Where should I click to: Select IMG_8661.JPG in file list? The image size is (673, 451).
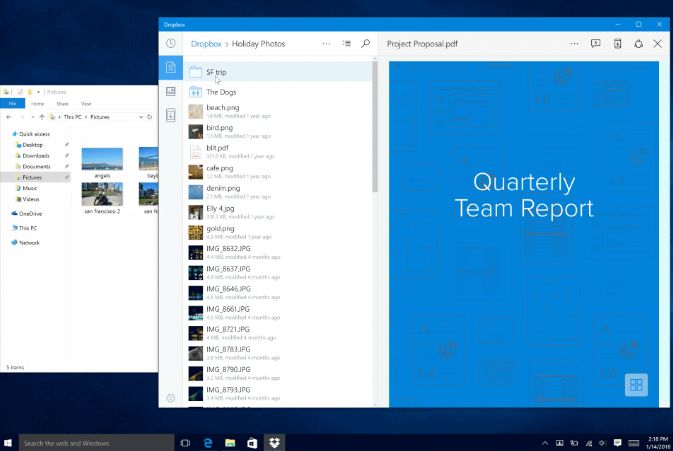(x=278, y=313)
